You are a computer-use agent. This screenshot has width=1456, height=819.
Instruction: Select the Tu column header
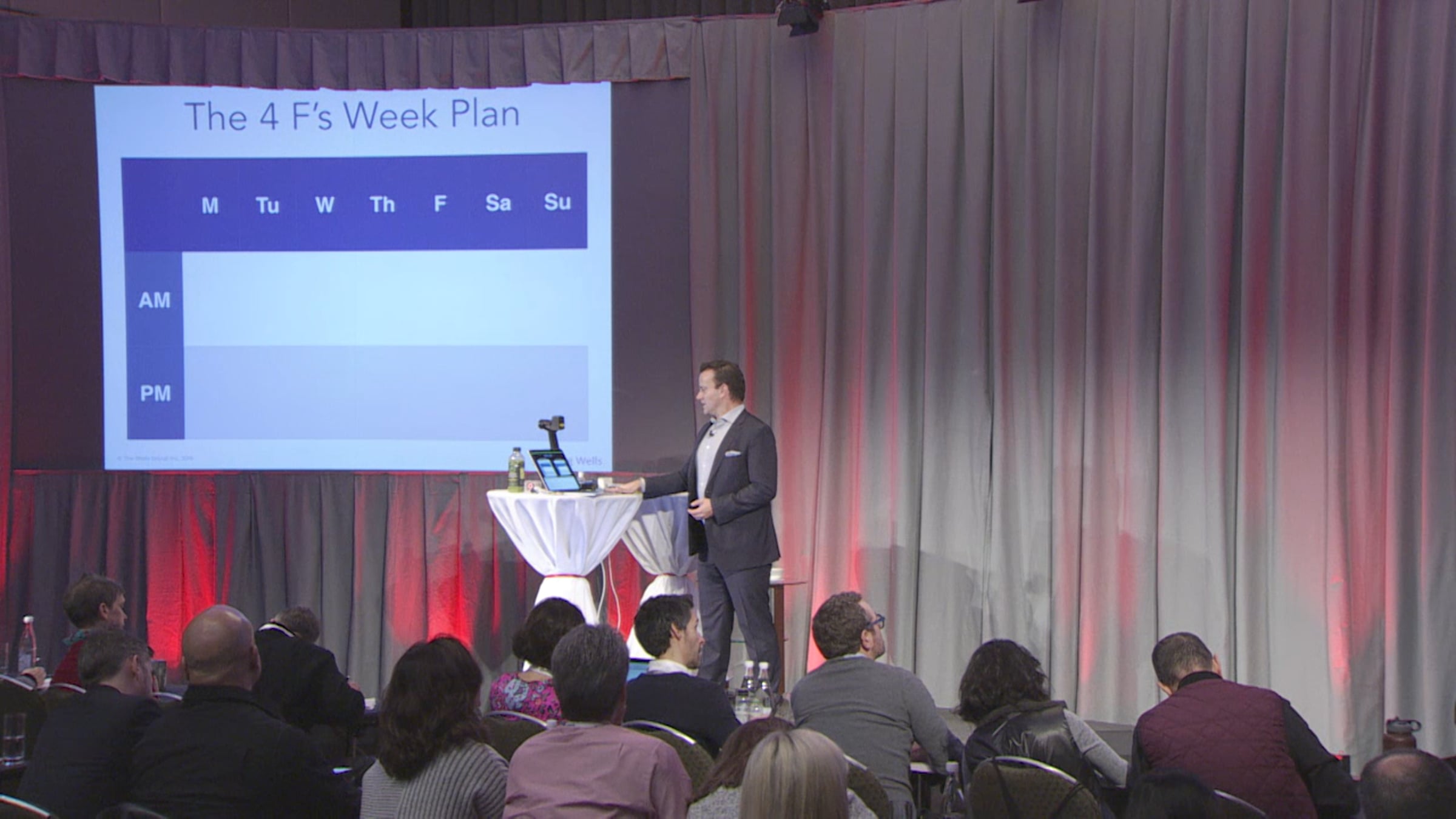point(267,206)
